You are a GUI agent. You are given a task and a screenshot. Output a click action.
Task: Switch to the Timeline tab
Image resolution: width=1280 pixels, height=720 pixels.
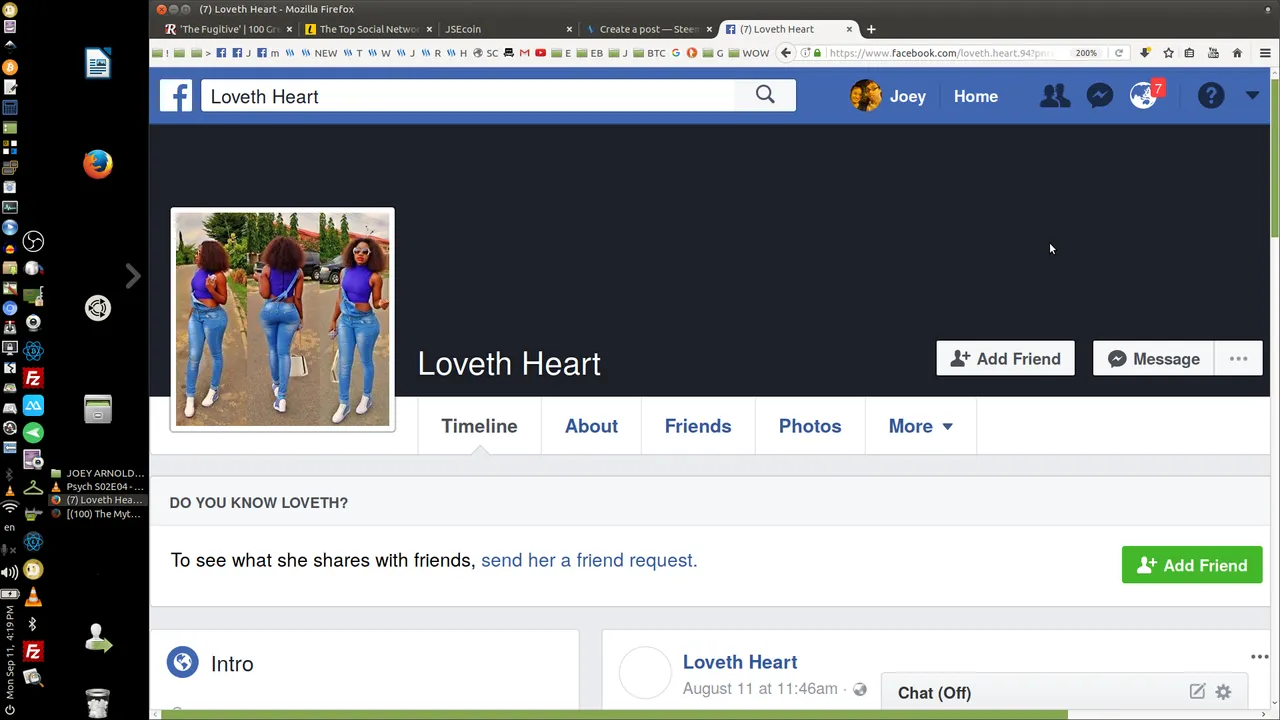[479, 426]
